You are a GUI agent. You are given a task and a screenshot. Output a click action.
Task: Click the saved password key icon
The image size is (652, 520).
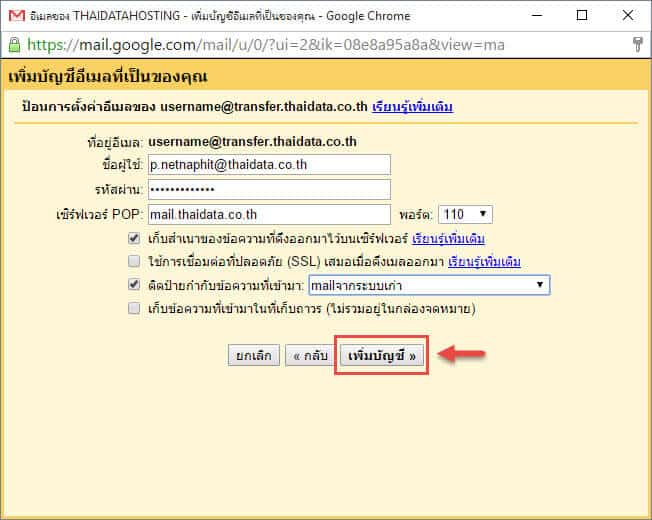point(637,44)
